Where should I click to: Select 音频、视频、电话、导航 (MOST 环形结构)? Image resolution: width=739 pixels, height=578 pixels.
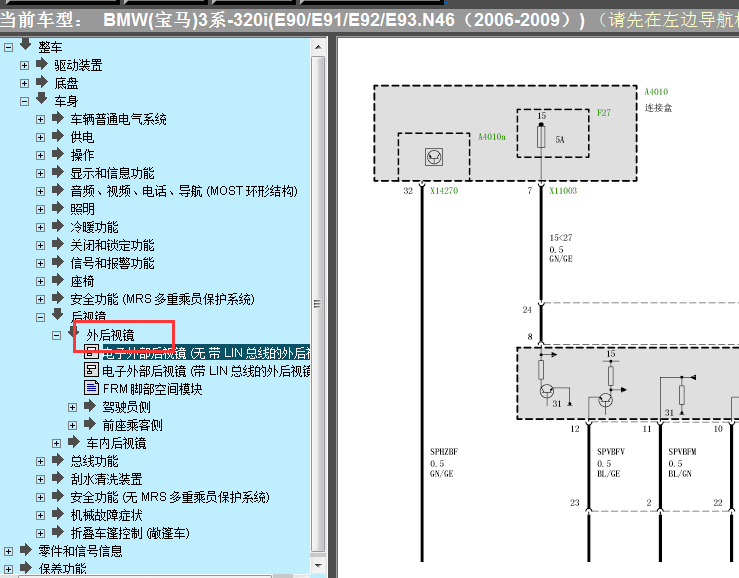point(184,191)
